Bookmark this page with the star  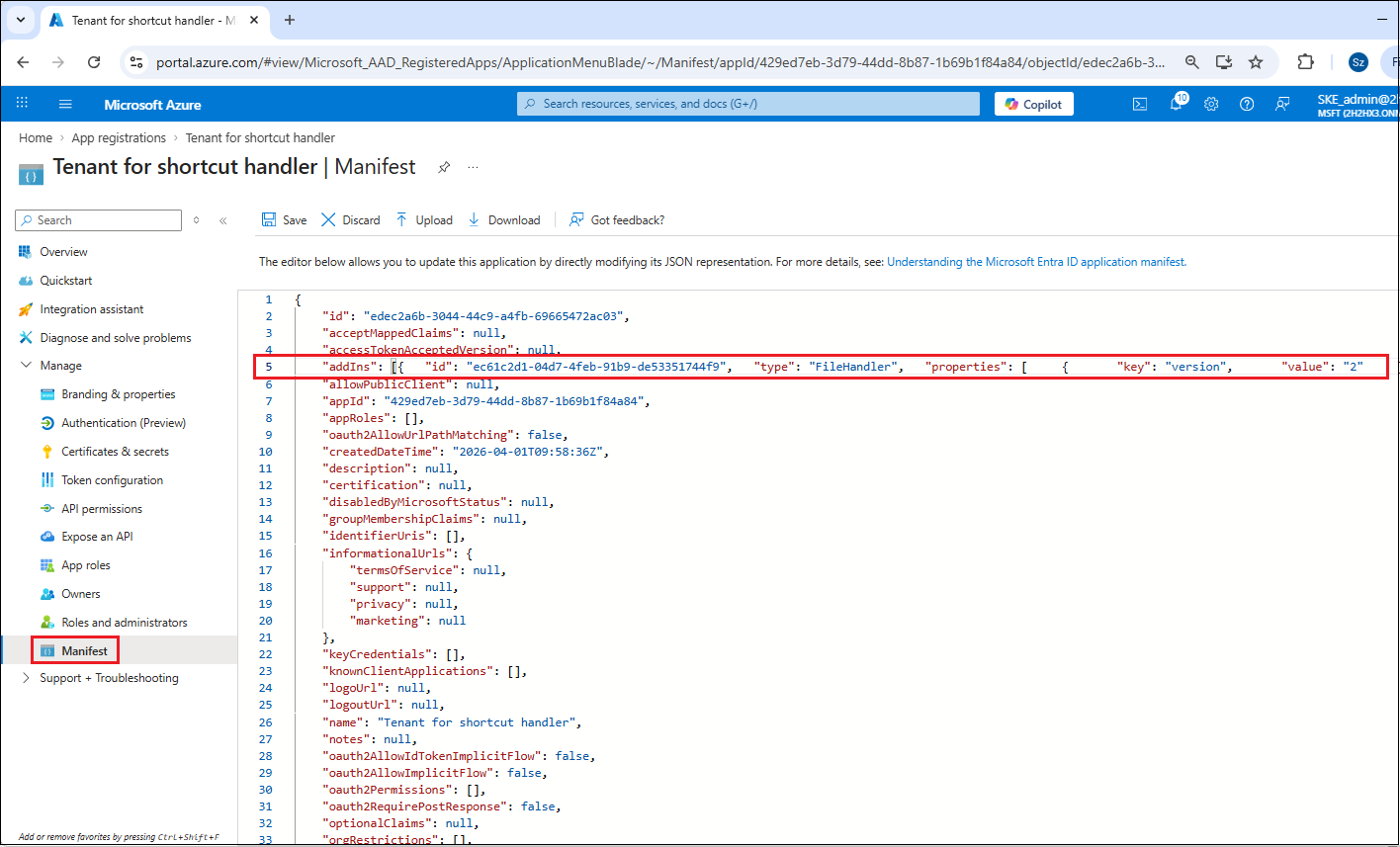point(1256,62)
